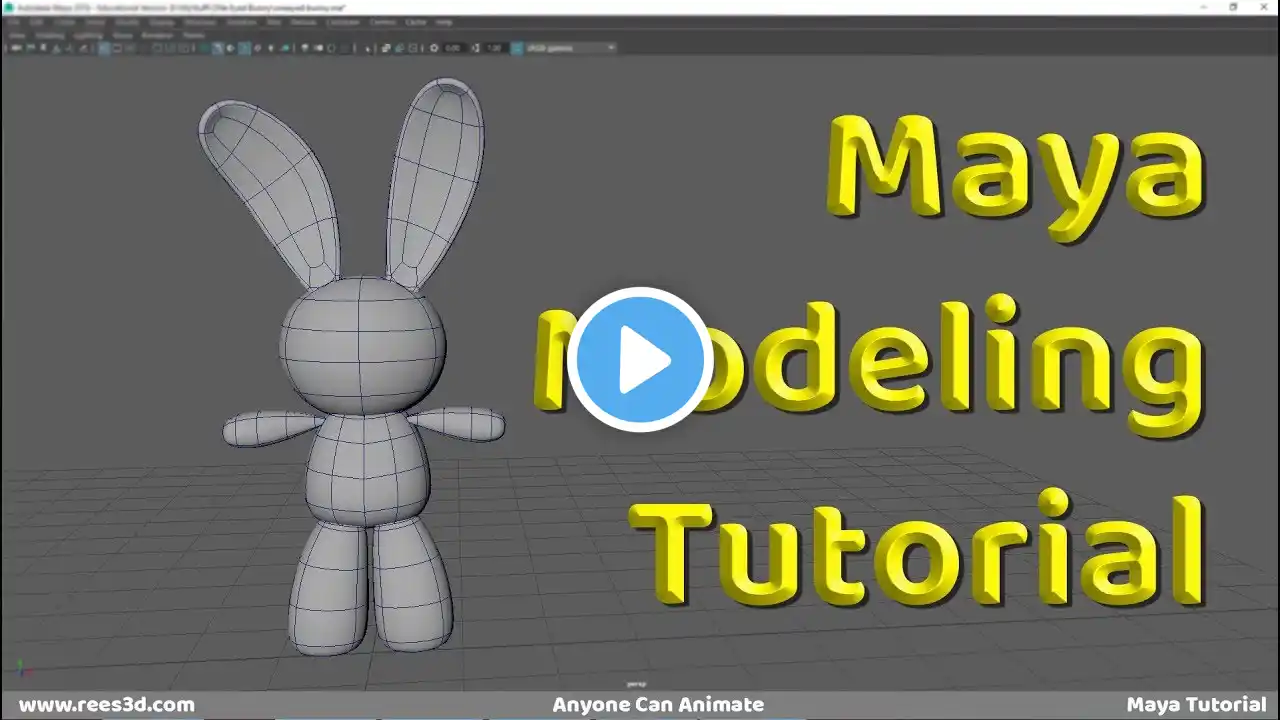Open the Control menu
The width and height of the screenshot is (1280, 720).
point(382,21)
